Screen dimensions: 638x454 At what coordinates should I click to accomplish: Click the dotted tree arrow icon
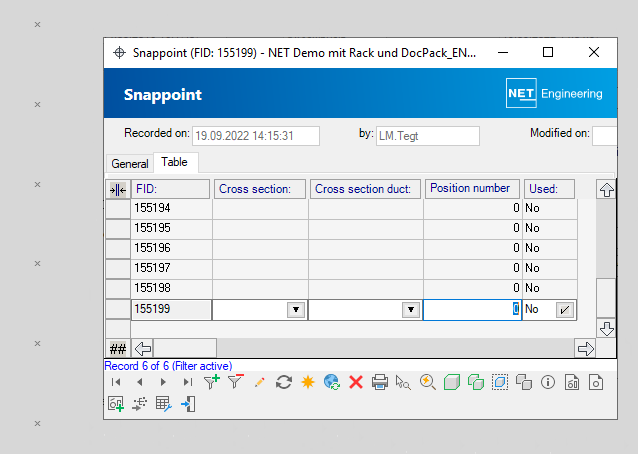[x=140, y=404]
